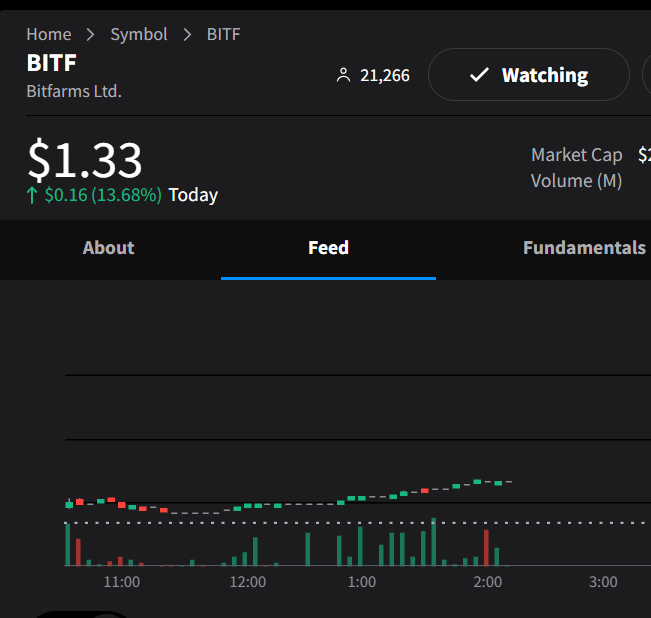651x618 pixels.
Task: Click the $0.16 (13.68%) change text
Action: [x=103, y=195]
